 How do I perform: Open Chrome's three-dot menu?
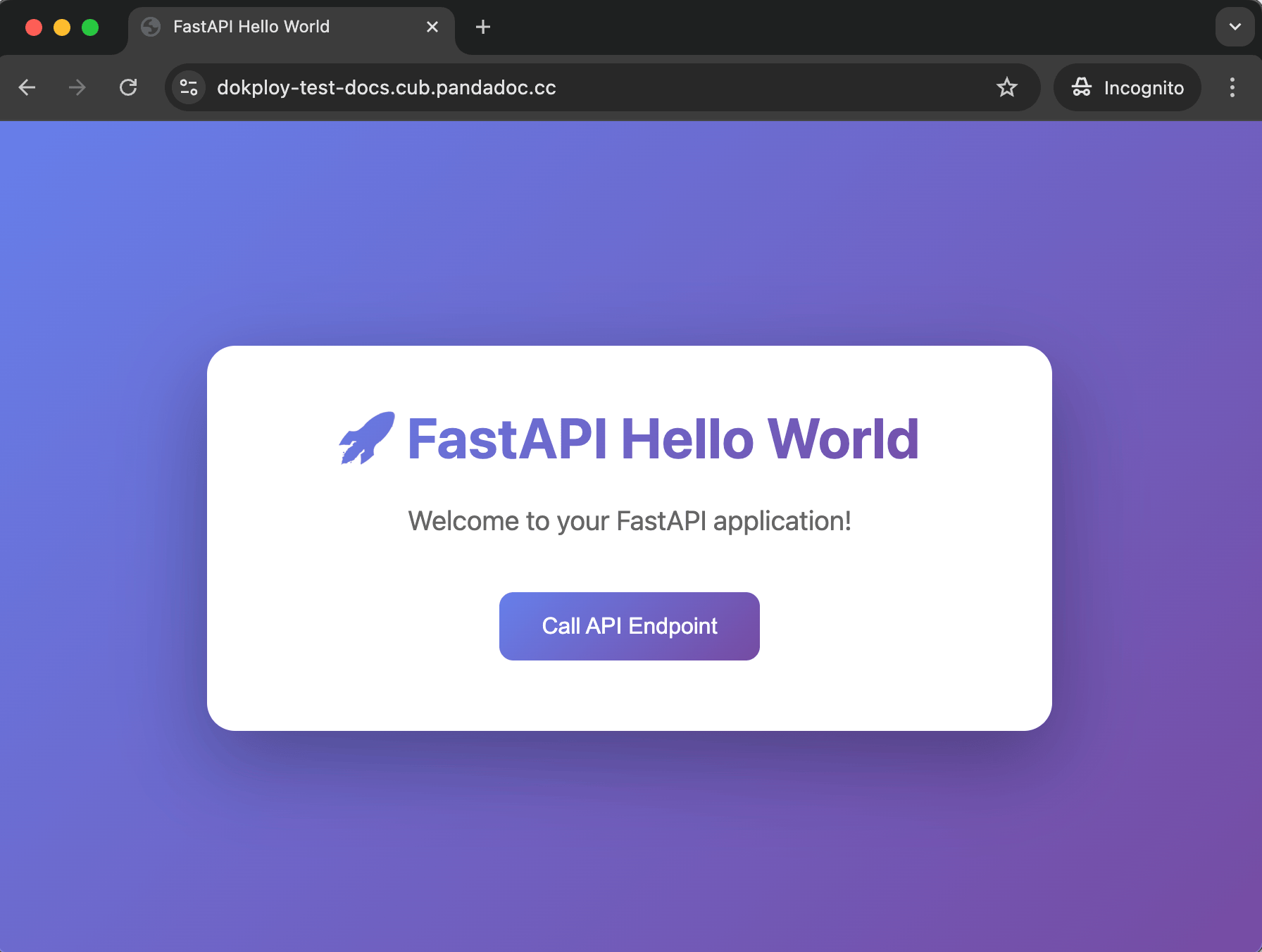(1232, 87)
